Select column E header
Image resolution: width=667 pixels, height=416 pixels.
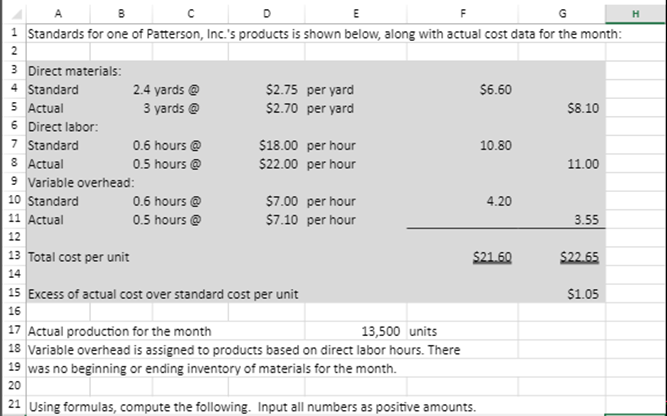tap(356, 14)
